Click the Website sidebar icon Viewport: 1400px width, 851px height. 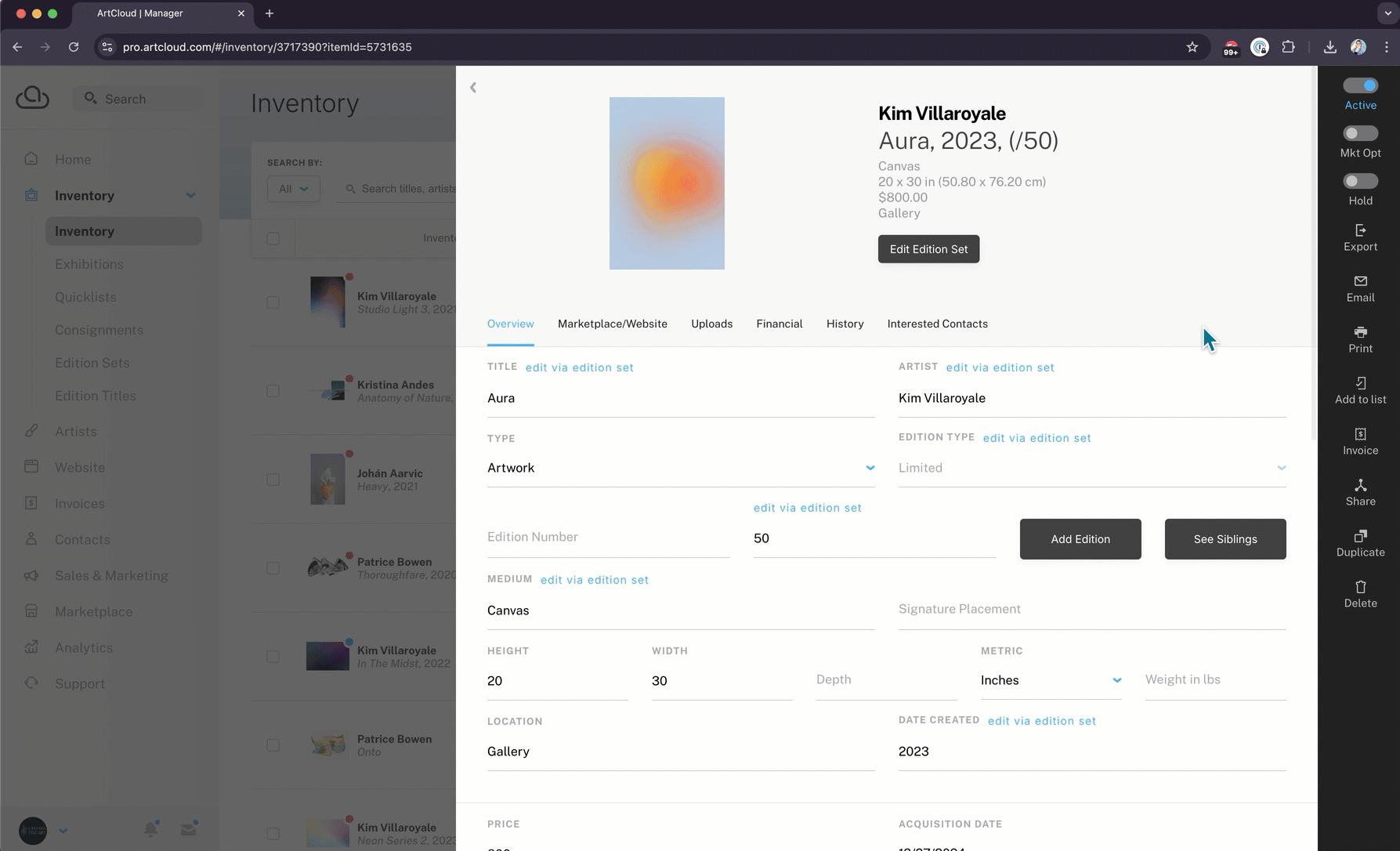click(x=31, y=467)
